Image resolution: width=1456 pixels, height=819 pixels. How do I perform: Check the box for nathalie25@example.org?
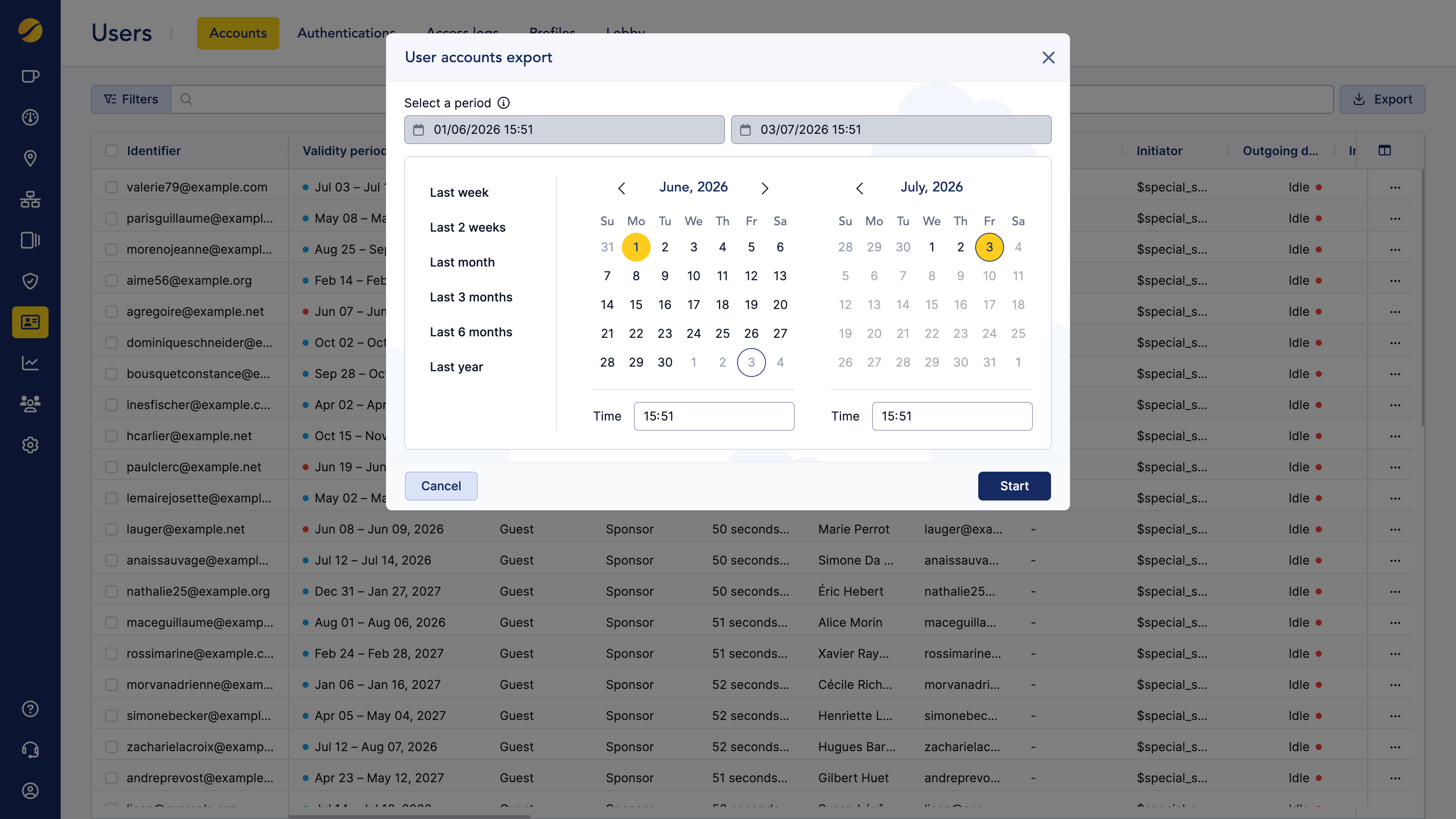[x=111, y=591]
